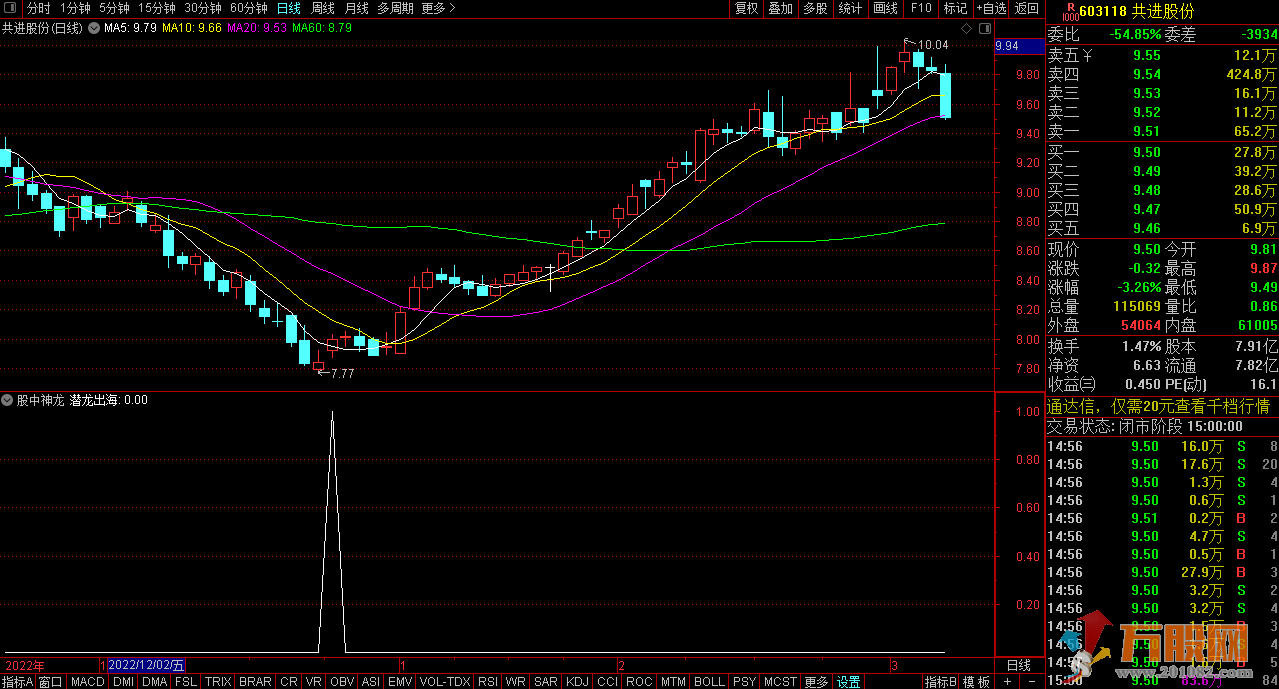Enable the BOLL indicator
The image size is (1279, 689).
click(x=709, y=682)
